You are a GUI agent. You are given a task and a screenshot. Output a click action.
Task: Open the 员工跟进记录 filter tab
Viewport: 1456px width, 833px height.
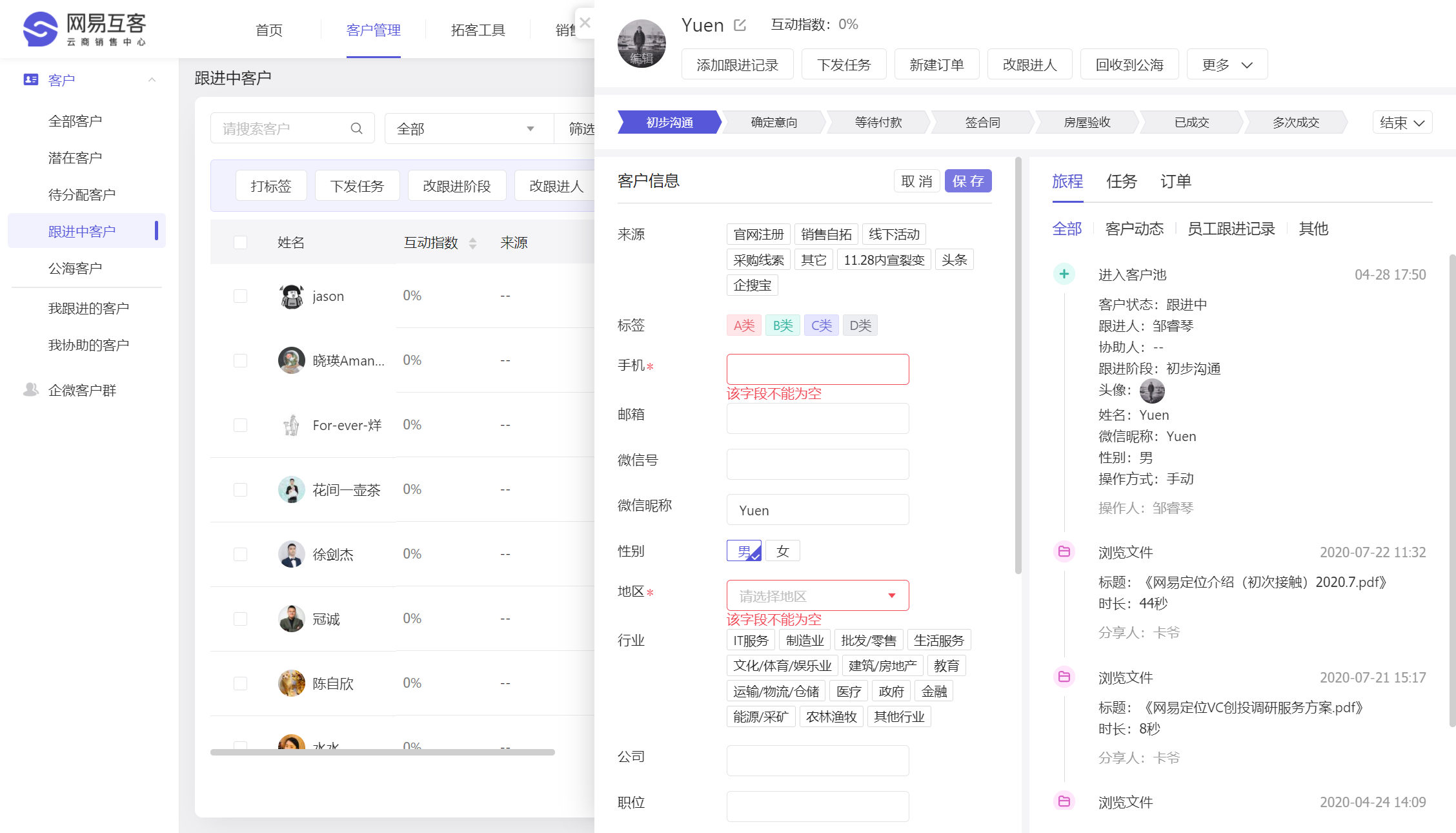coord(1231,229)
